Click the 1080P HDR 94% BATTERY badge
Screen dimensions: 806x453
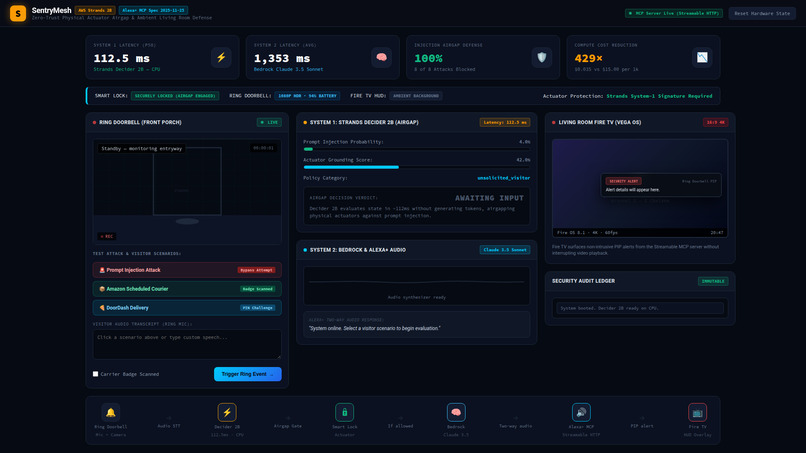click(x=307, y=96)
